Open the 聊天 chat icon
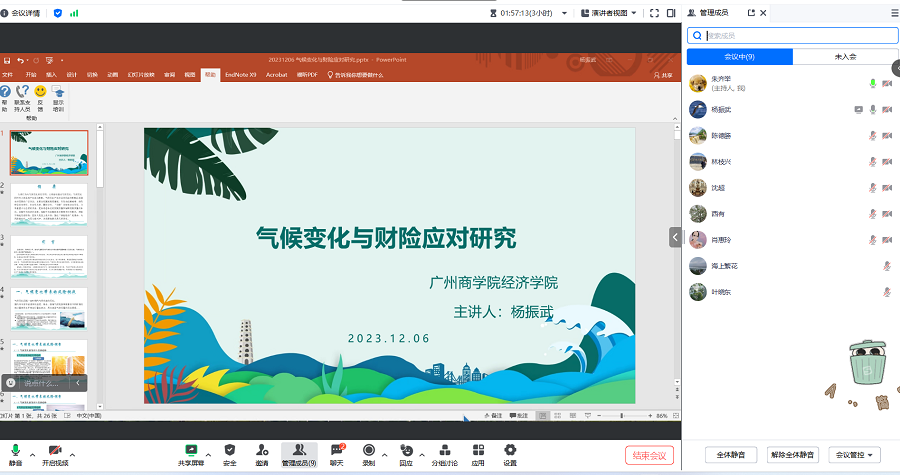The height and width of the screenshot is (475, 900). [337, 451]
